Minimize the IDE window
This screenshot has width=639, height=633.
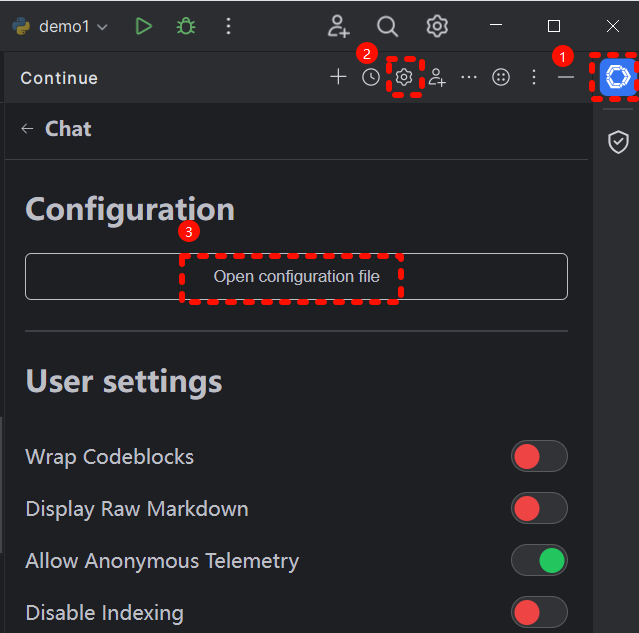tap(496, 25)
